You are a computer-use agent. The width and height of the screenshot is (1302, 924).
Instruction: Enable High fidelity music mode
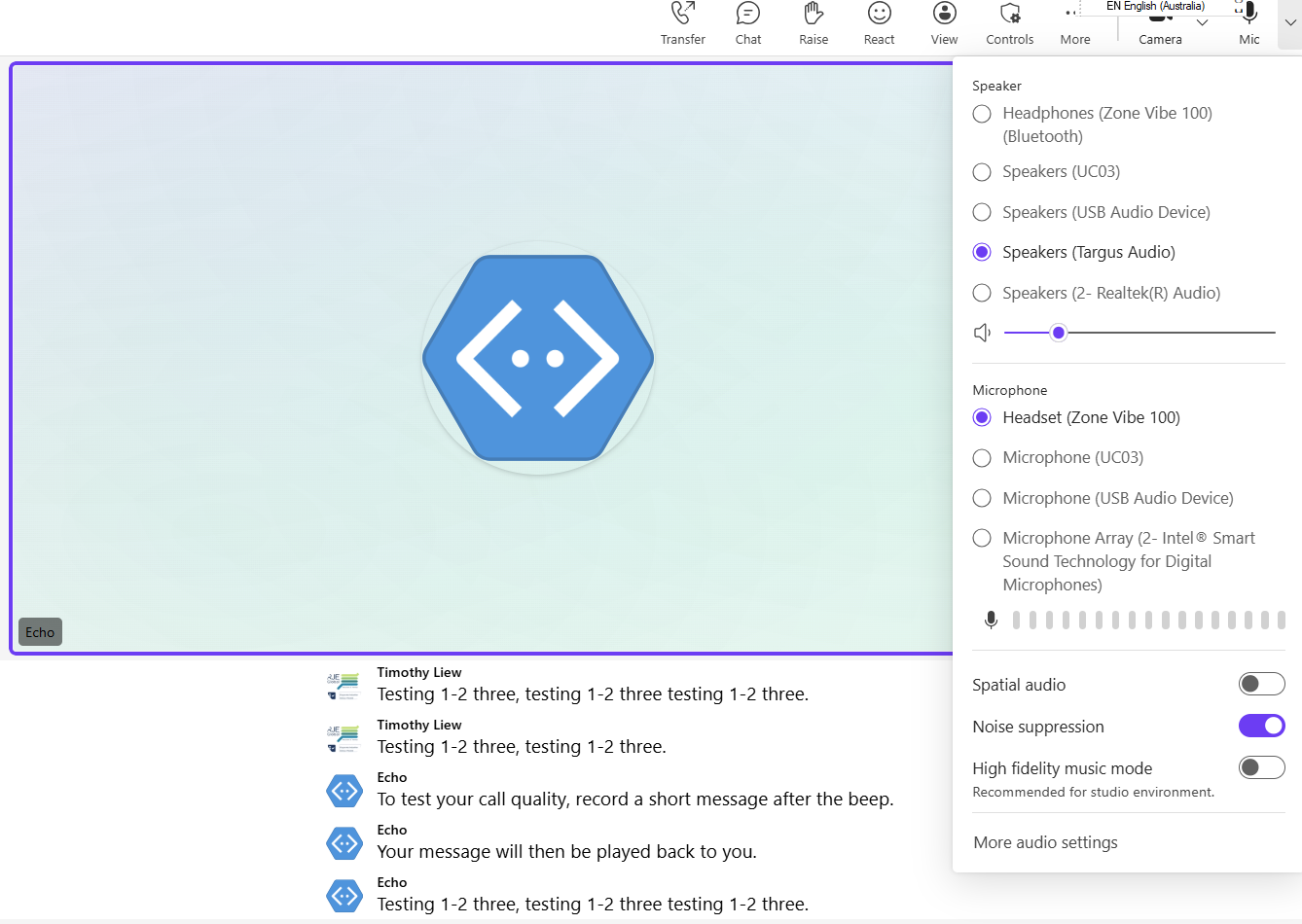[x=1262, y=767]
